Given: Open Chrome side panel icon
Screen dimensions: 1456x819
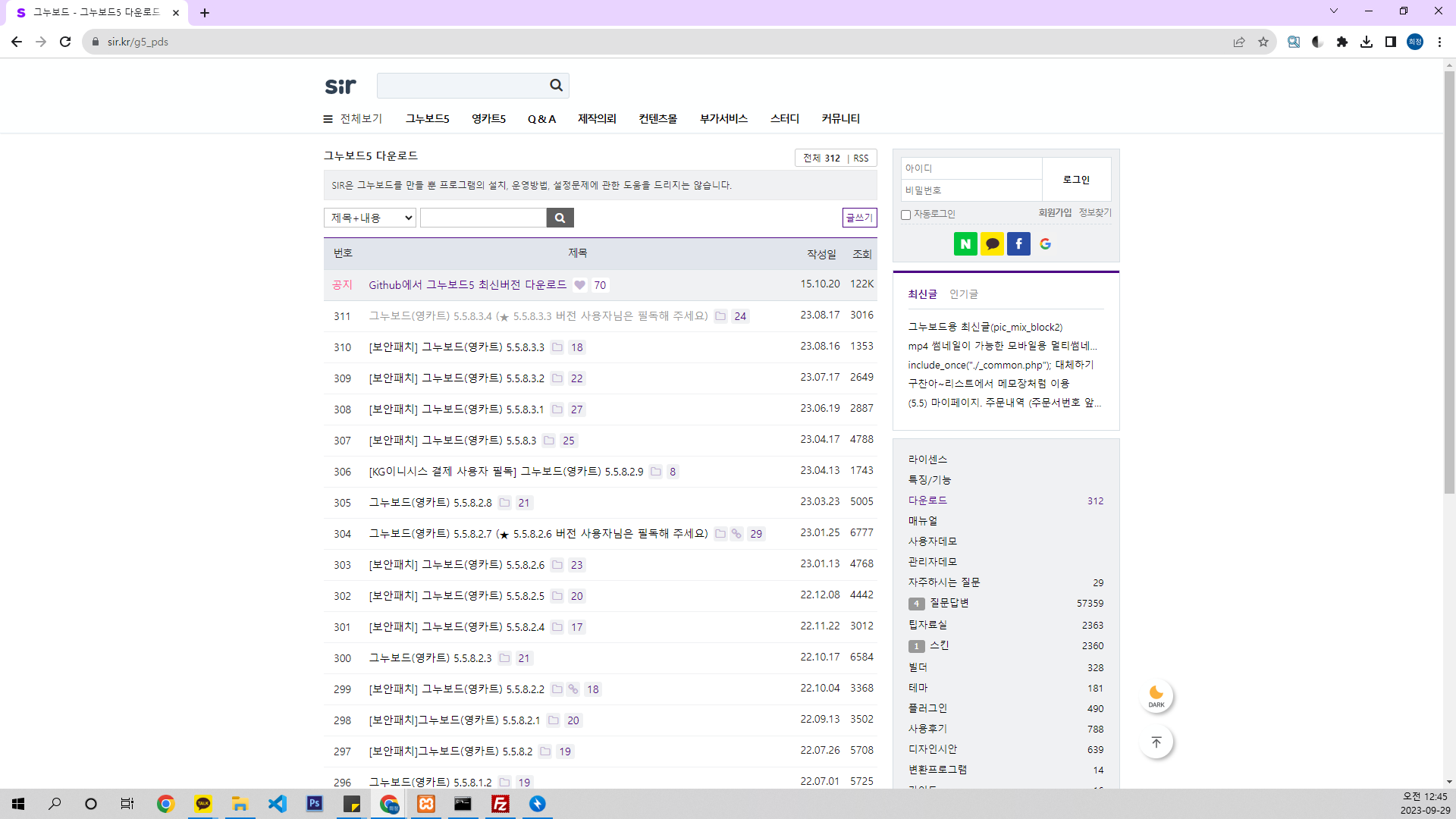Looking at the screenshot, I should click(1391, 42).
